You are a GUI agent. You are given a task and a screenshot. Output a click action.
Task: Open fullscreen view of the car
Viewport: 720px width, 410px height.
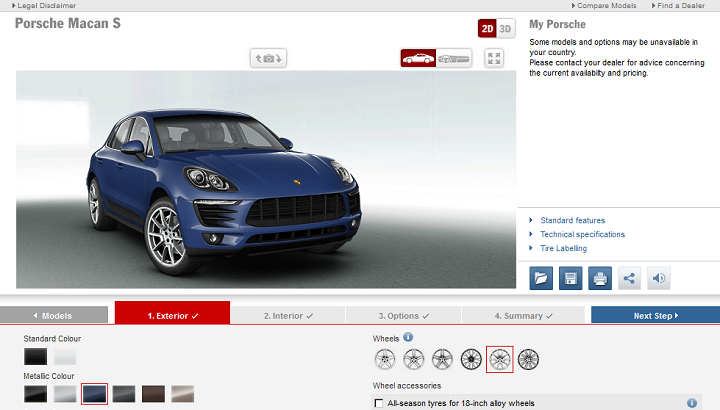[x=494, y=58]
